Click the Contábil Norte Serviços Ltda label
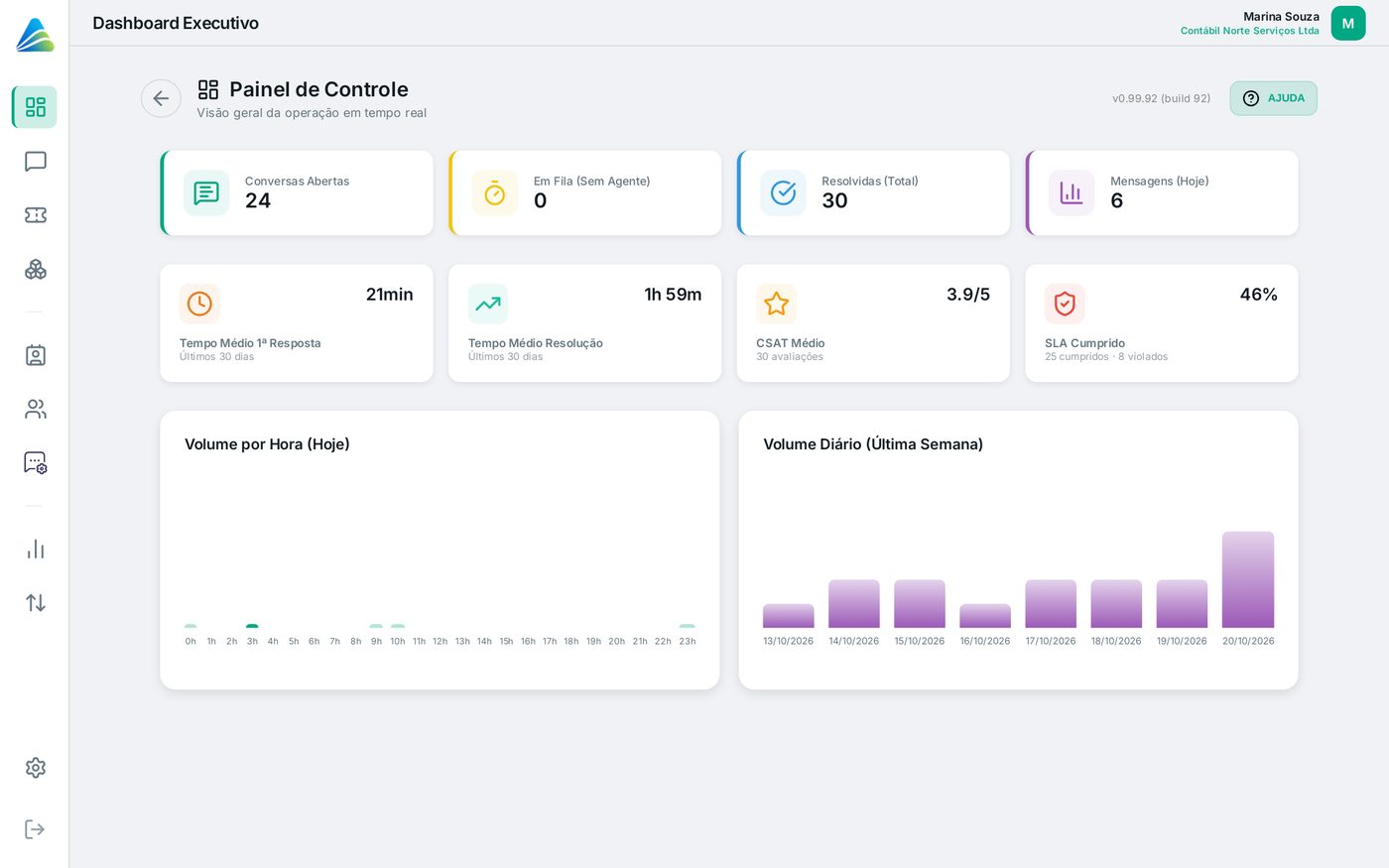The height and width of the screenshot is (868, 1389). 1250,31
